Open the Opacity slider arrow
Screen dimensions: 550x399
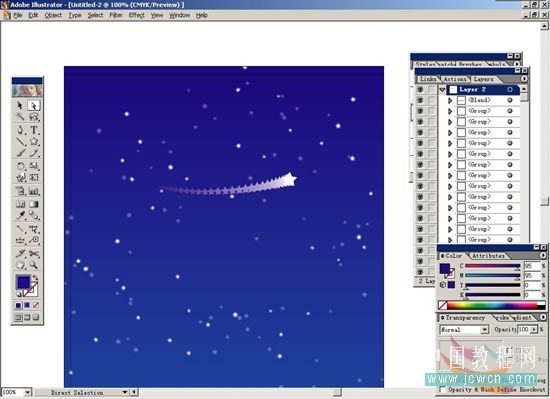point(534,330)
